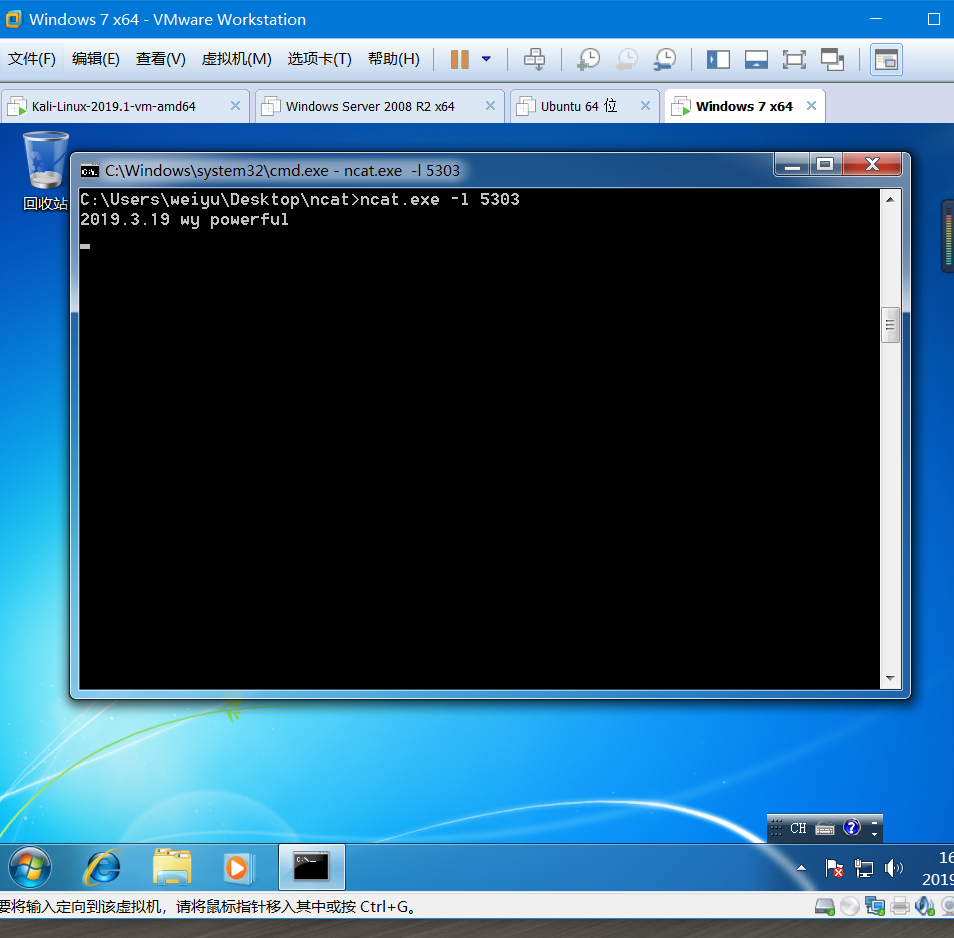Open the network tray icon
The width and height of the screenshot is (954, 938).
click(863, 868)
